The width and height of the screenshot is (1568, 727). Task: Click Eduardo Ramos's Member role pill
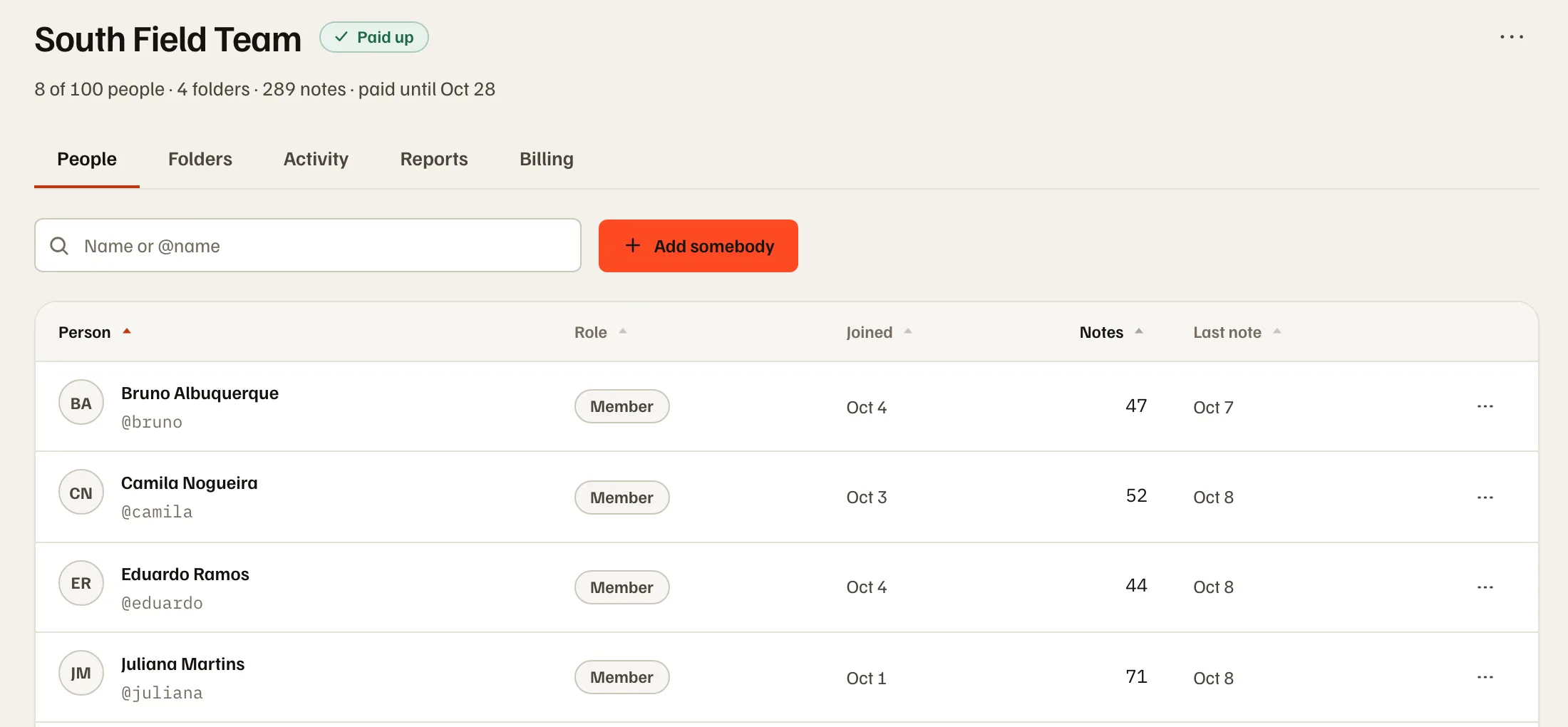click(x=621, y=587)
